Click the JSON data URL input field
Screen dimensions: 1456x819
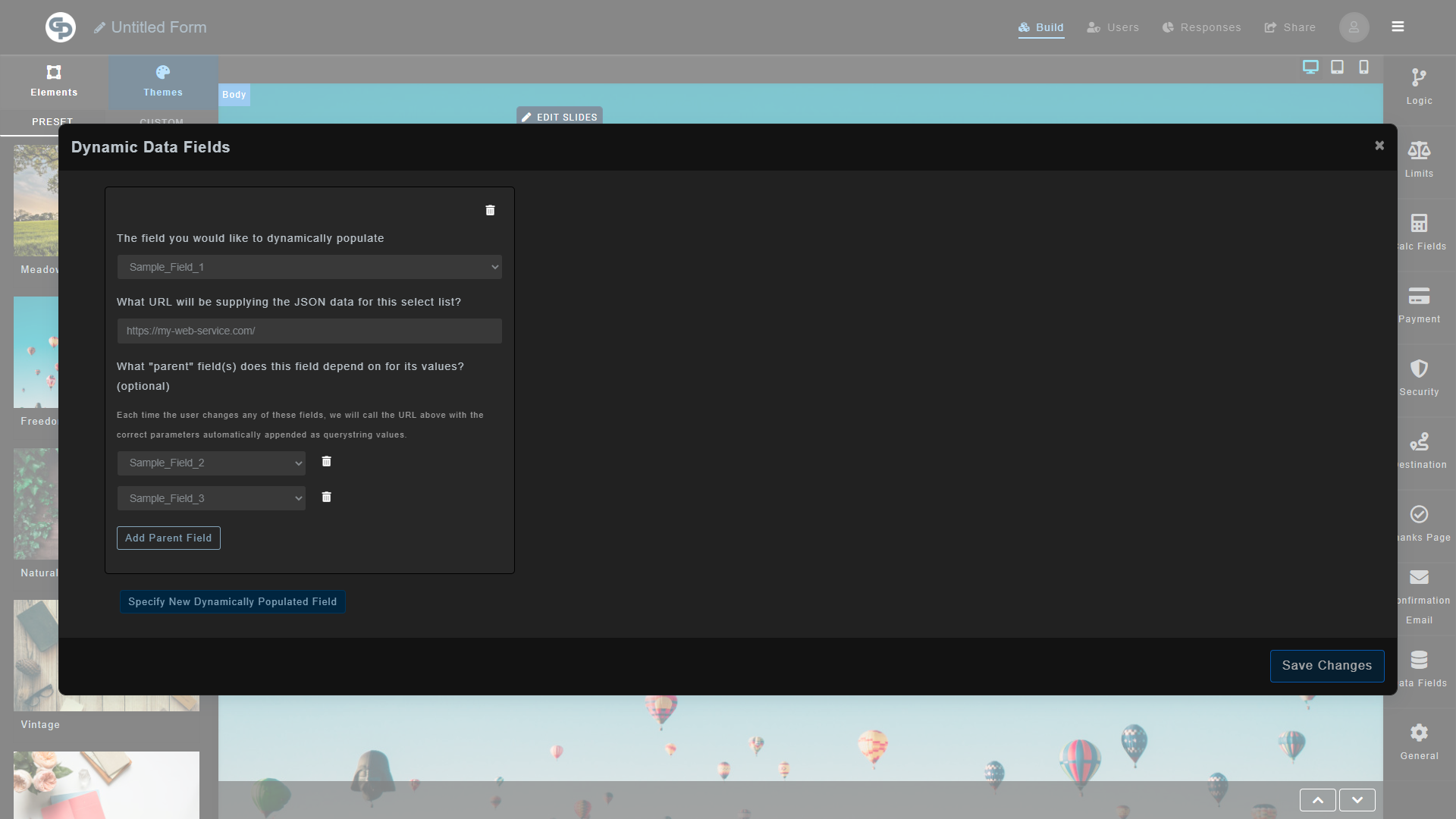[309, 331]
